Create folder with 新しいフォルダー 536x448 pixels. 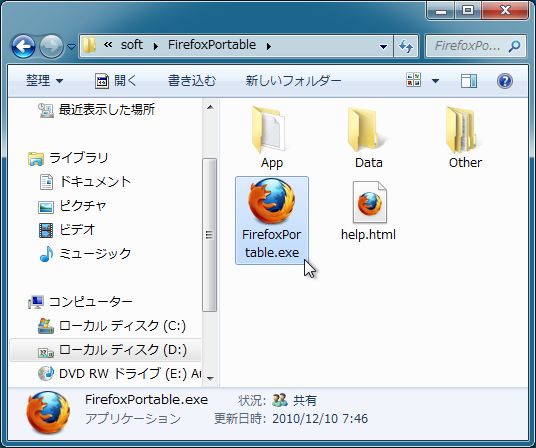click(x=293, y=81)
